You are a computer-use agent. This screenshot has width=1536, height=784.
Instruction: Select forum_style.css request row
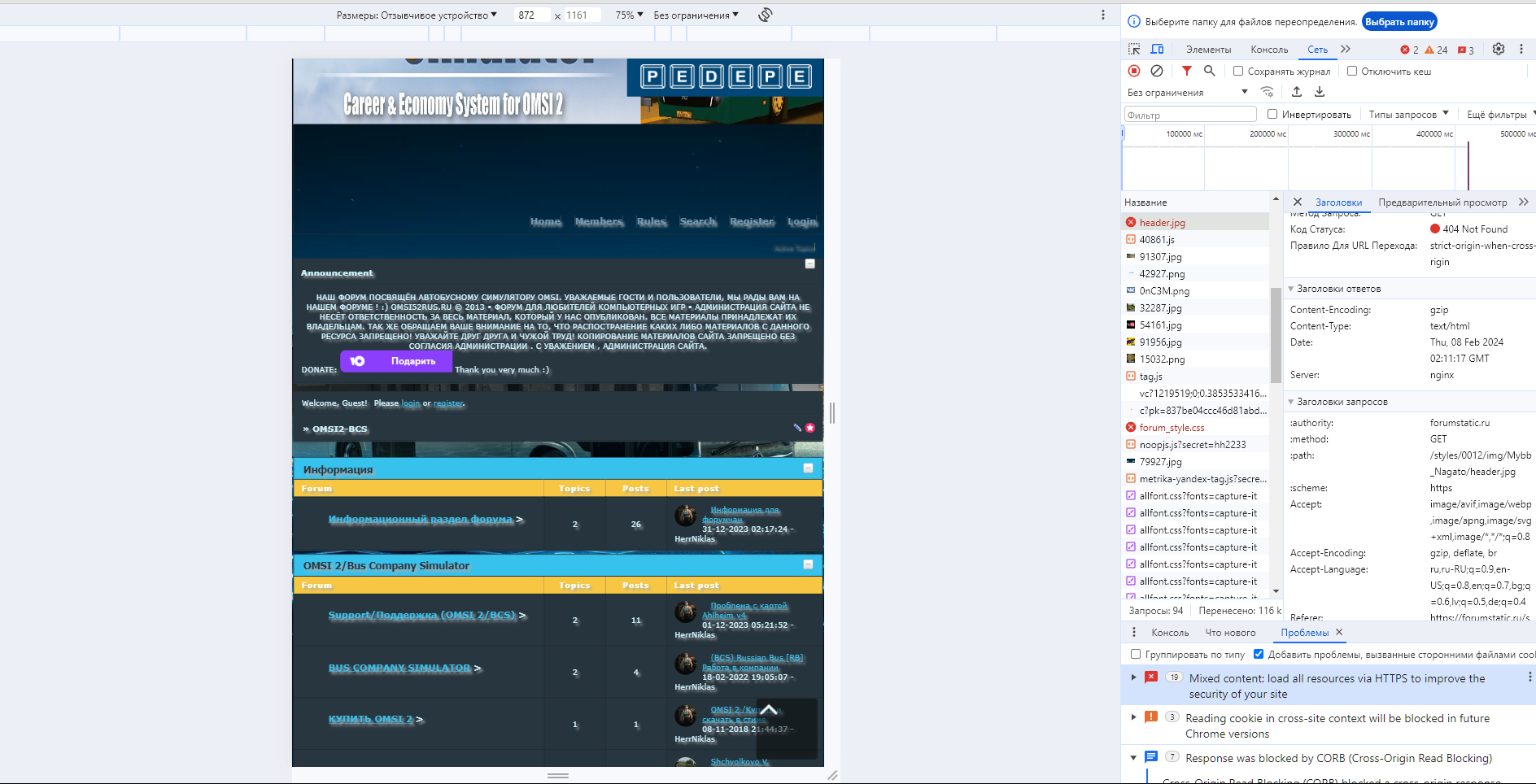(x=1195, y=427)
